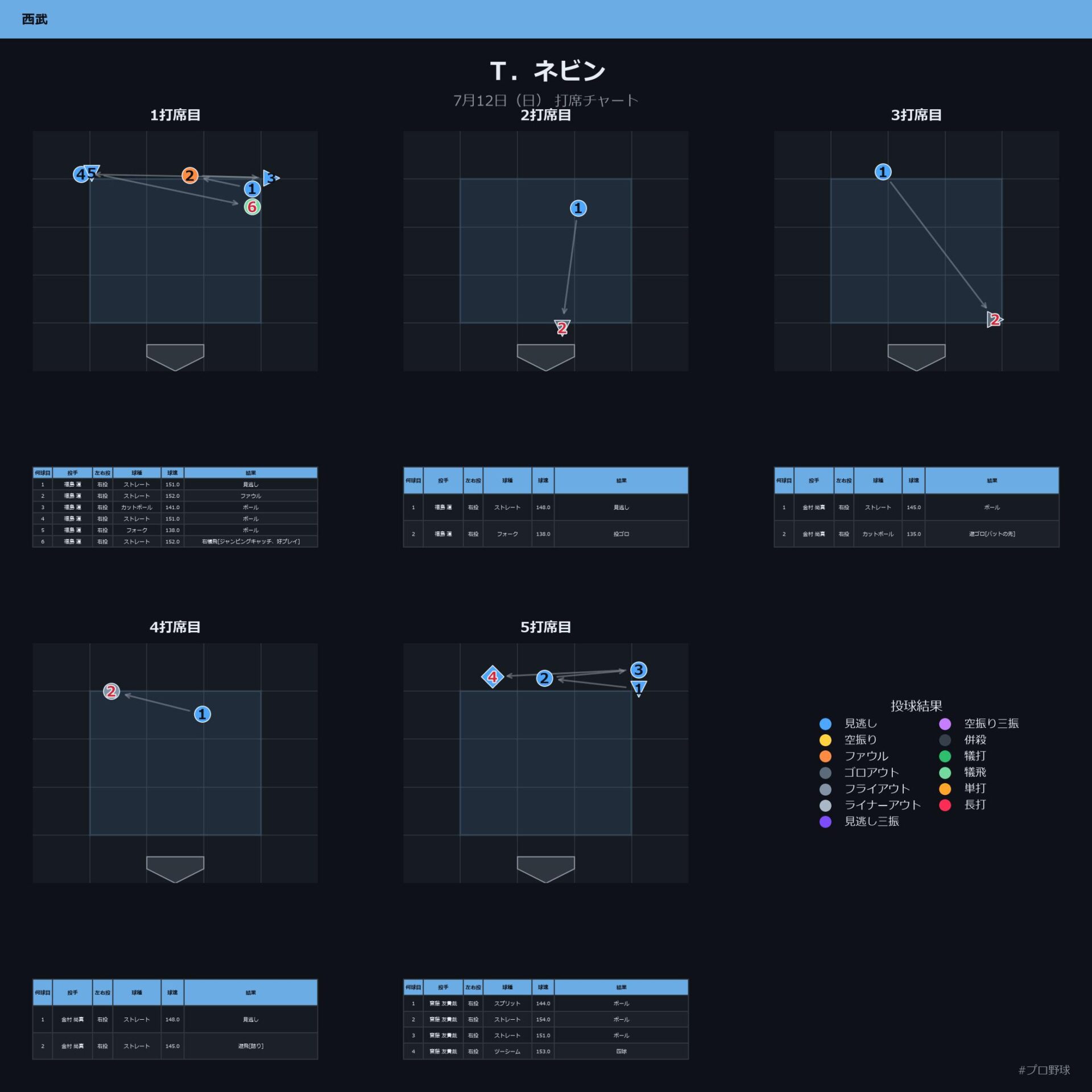Click the 四球 result row in at-bat 5 table
Screen dimensions: 1092x1092
pos(546,1051)
